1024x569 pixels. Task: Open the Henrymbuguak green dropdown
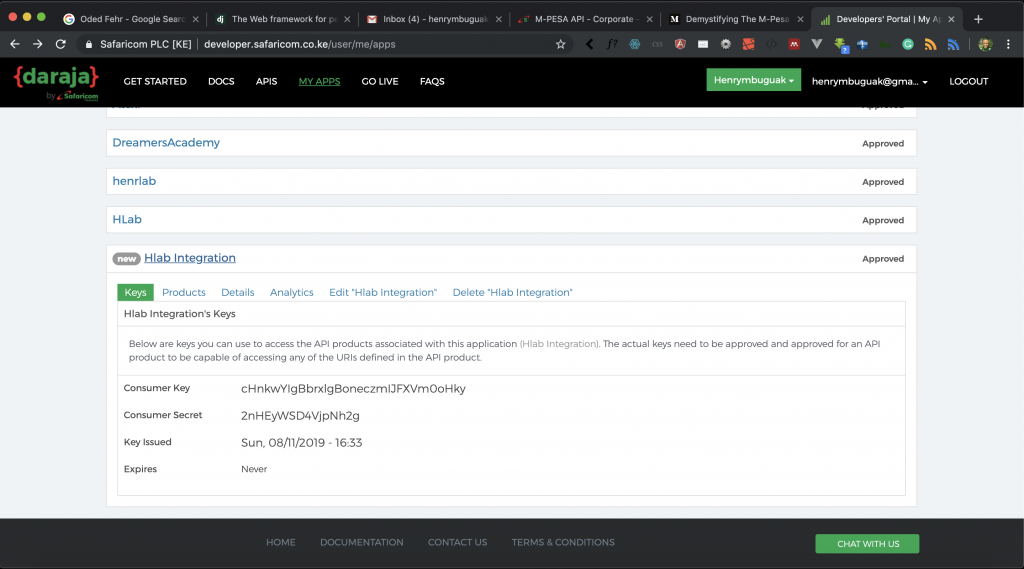[753, 80]
